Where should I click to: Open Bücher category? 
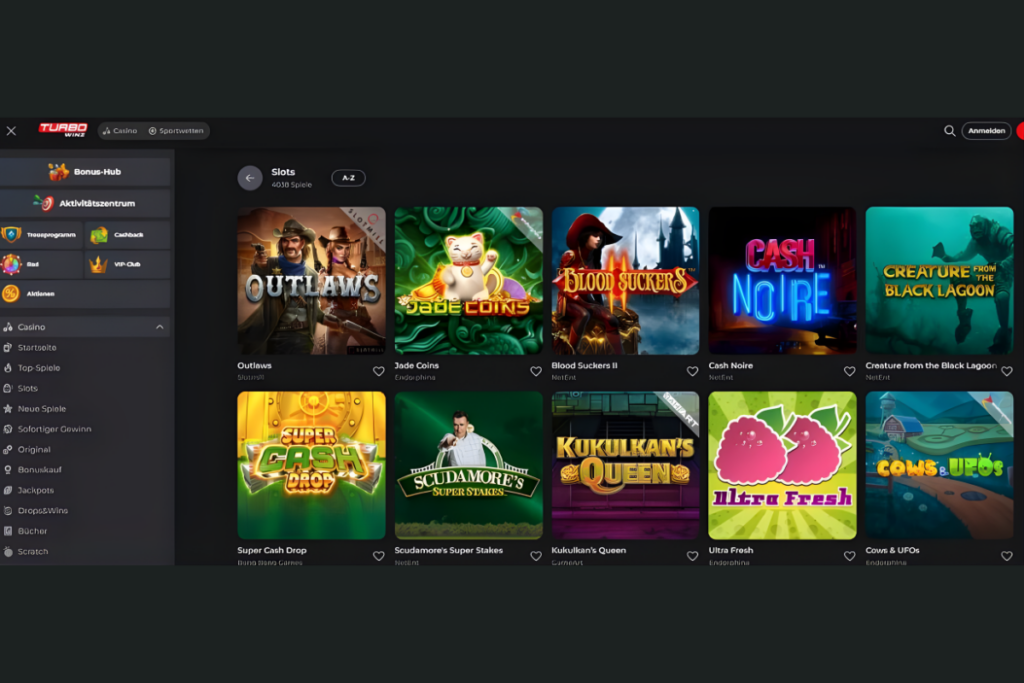tap(32, 531)
